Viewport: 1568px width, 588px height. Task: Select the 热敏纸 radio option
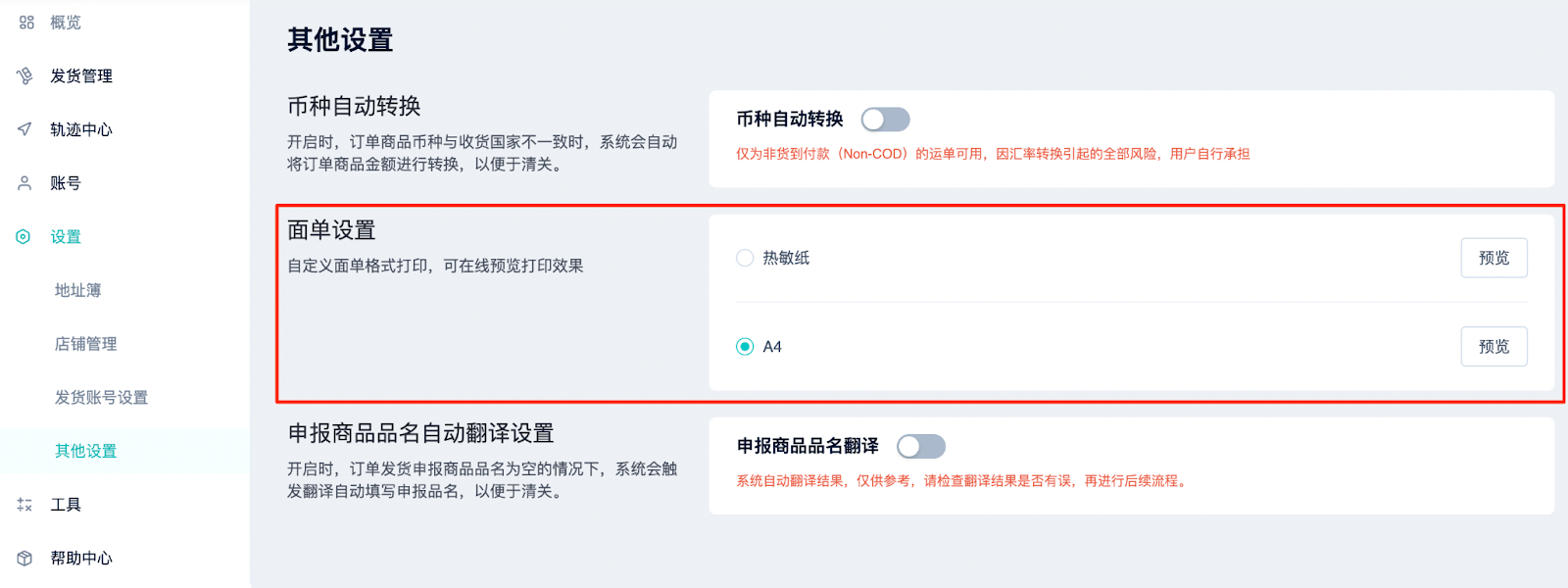pos(745,258)
